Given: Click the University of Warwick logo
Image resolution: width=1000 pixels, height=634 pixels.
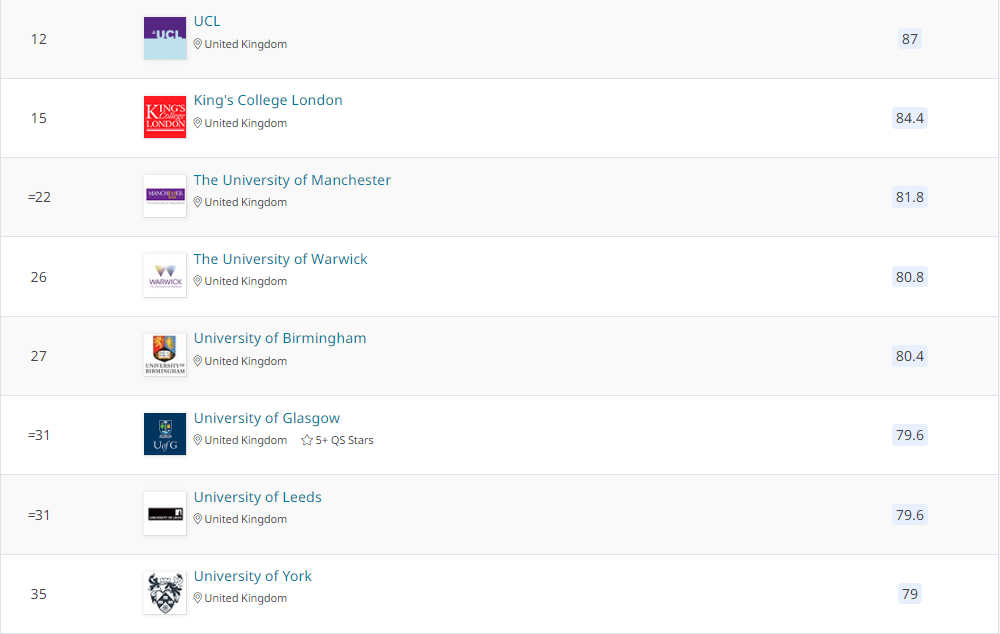Looking at the screenshot, I should click(165, 276).
